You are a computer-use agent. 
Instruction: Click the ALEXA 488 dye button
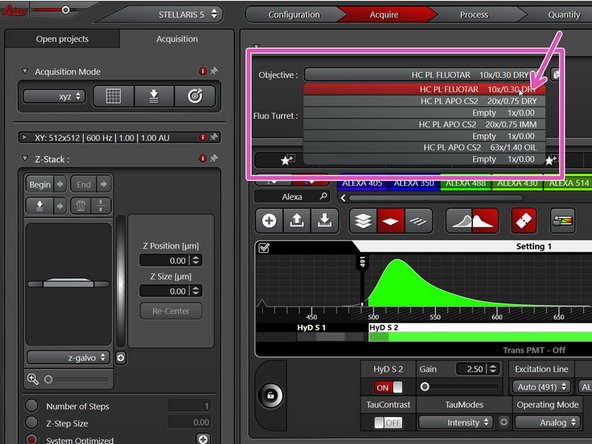[x=466, y=183]
